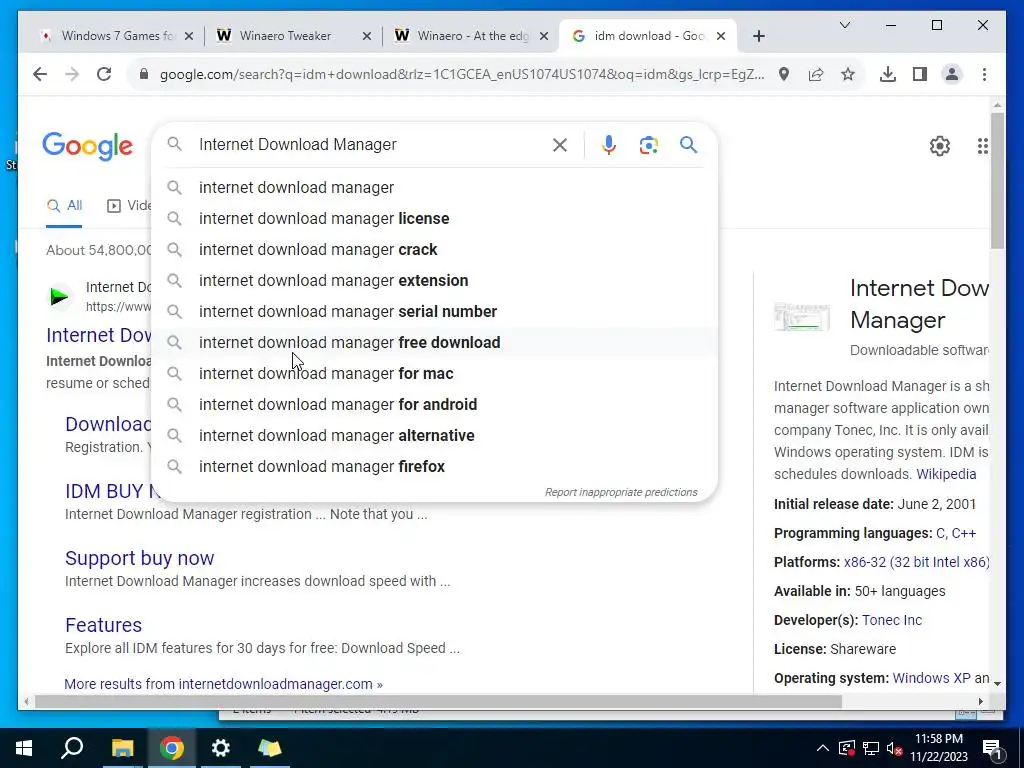
Task: Choose suggestion 'internet download manager alternative'
Action: point(434,436)
